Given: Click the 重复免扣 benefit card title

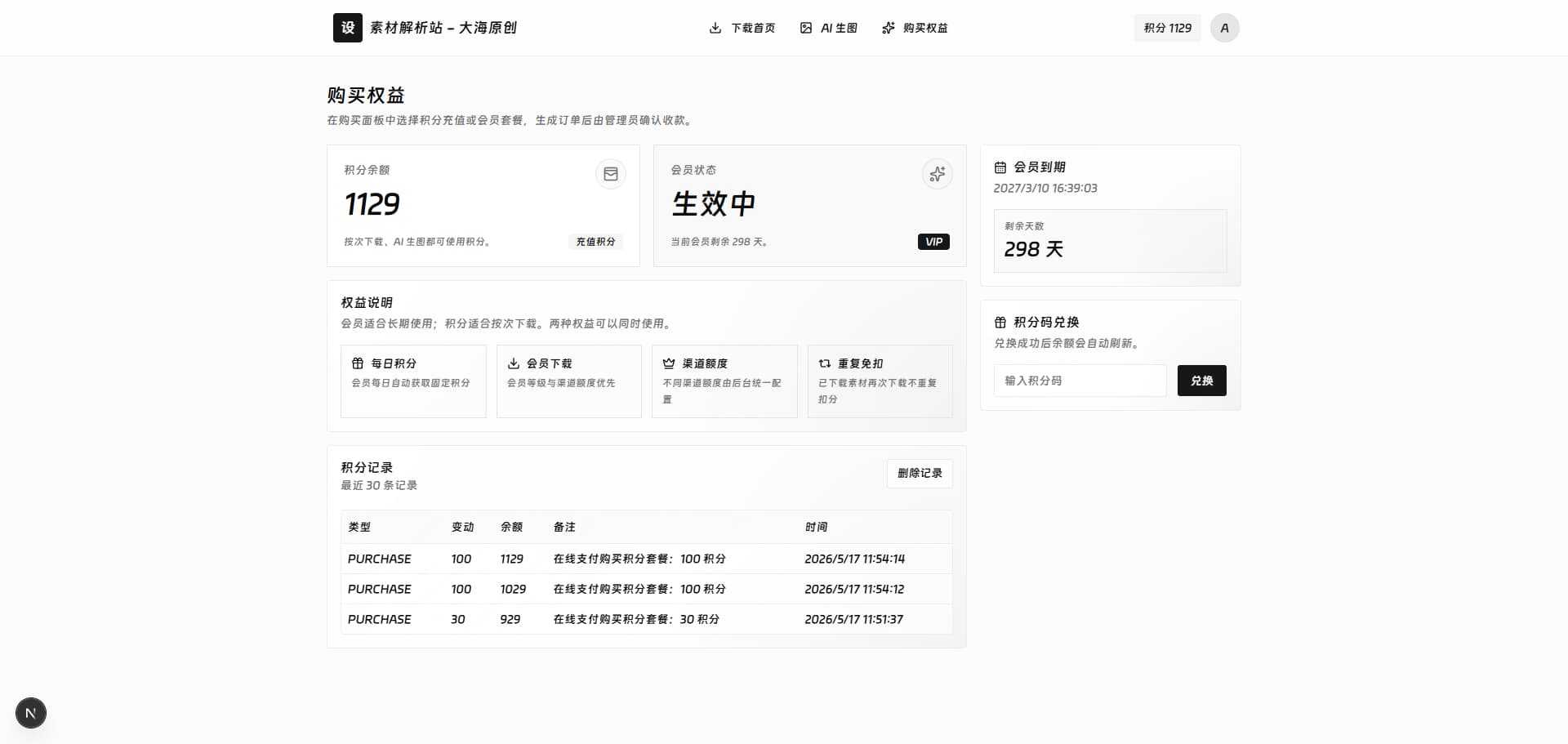Looking at the screenshot, I should click(x=860, y=363).
